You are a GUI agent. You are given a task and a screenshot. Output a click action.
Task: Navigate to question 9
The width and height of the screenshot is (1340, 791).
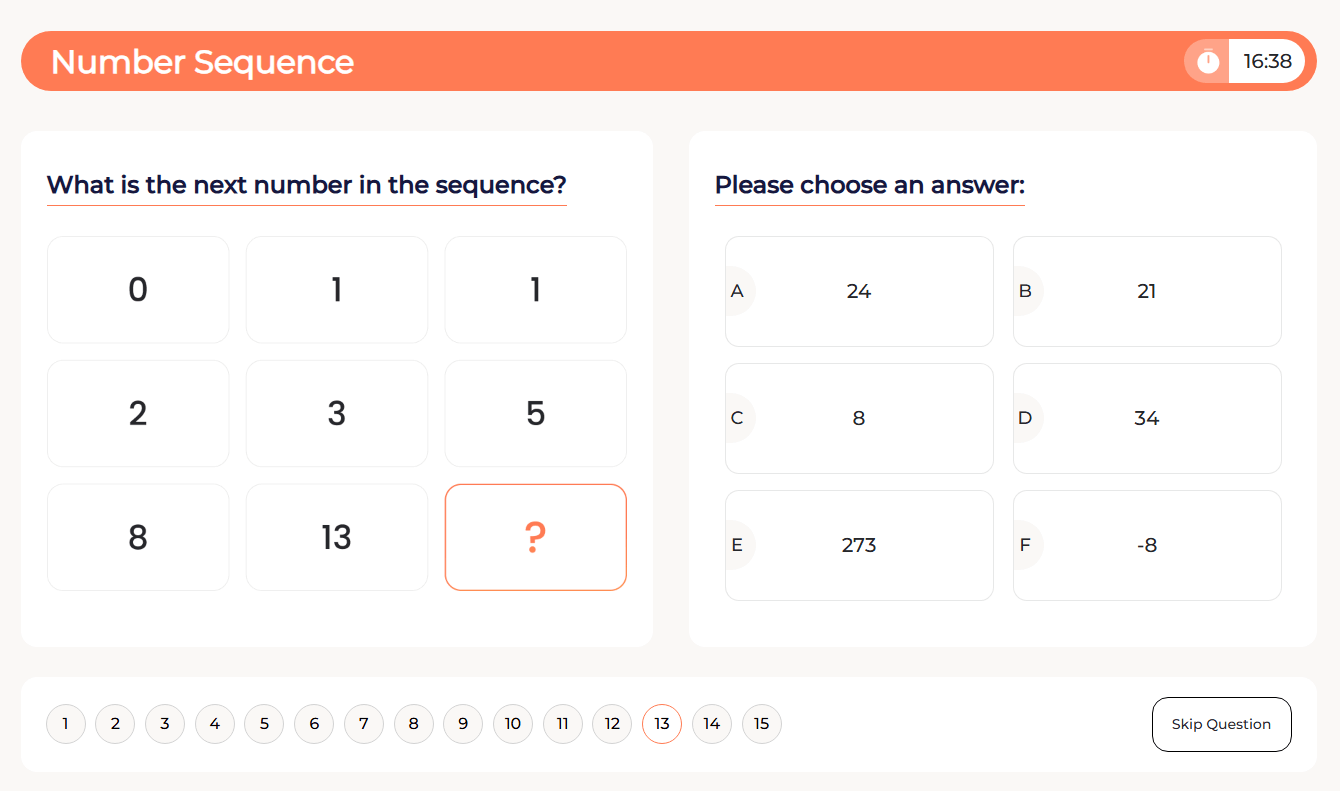(x=463, y=724)
